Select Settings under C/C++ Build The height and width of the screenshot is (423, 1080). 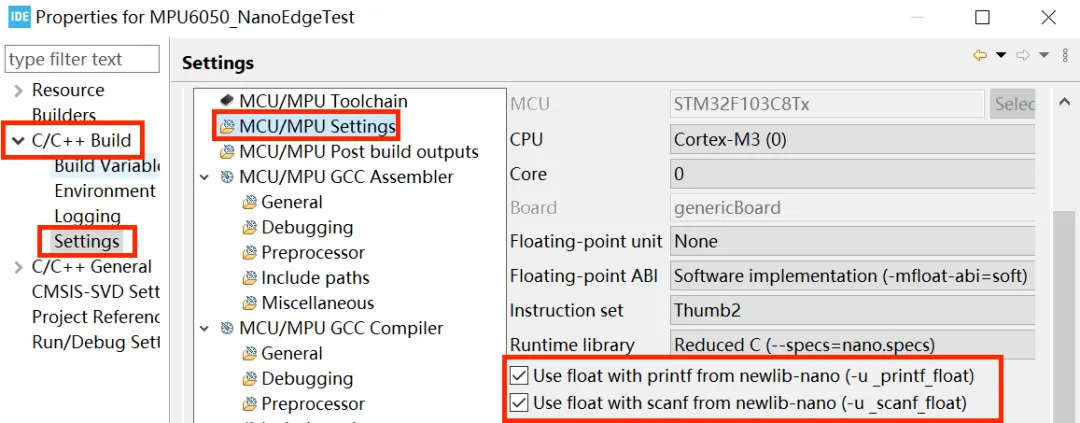pyautogui.click(x=87, y=241)
